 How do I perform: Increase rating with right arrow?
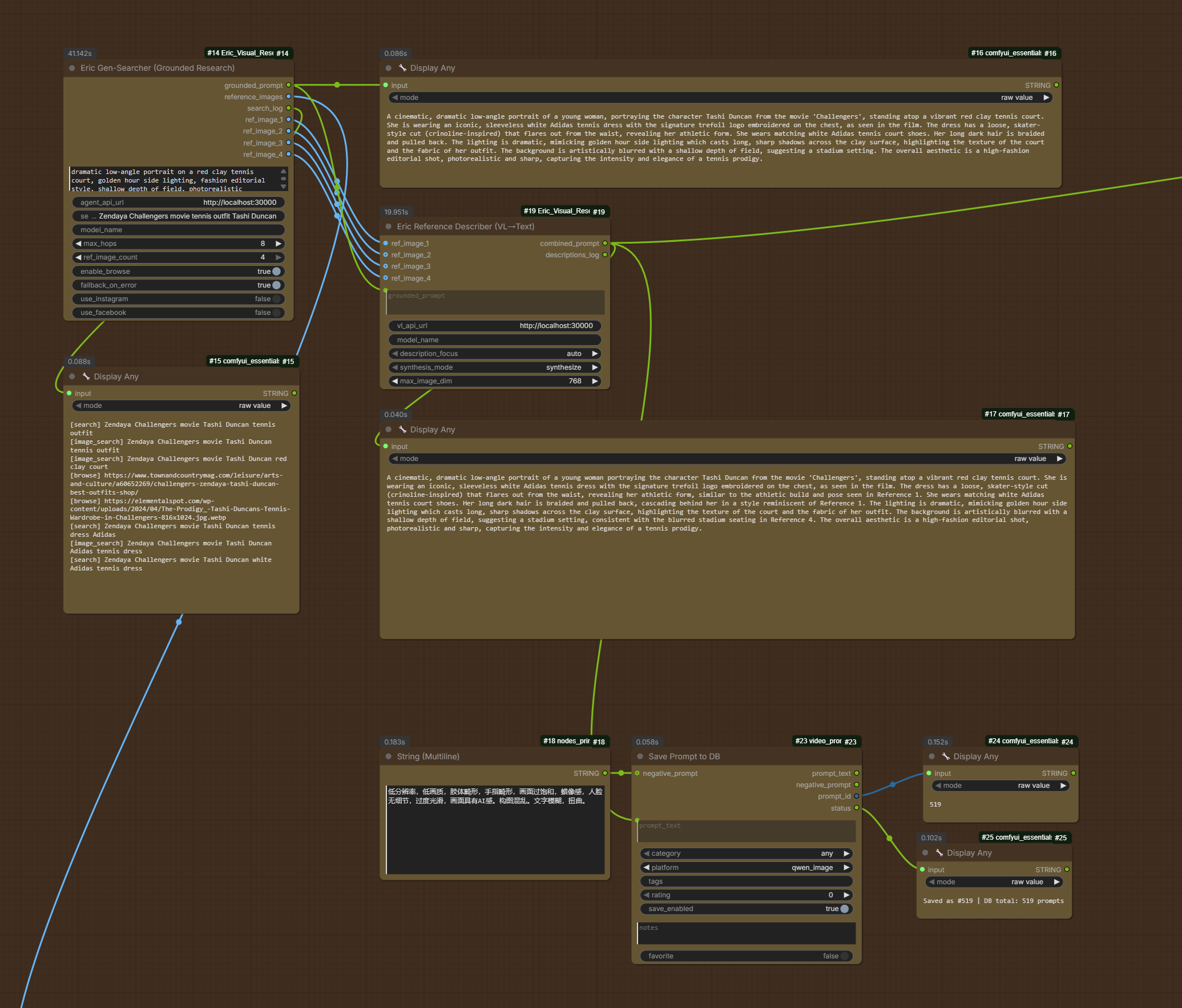(x=846, y=895)
